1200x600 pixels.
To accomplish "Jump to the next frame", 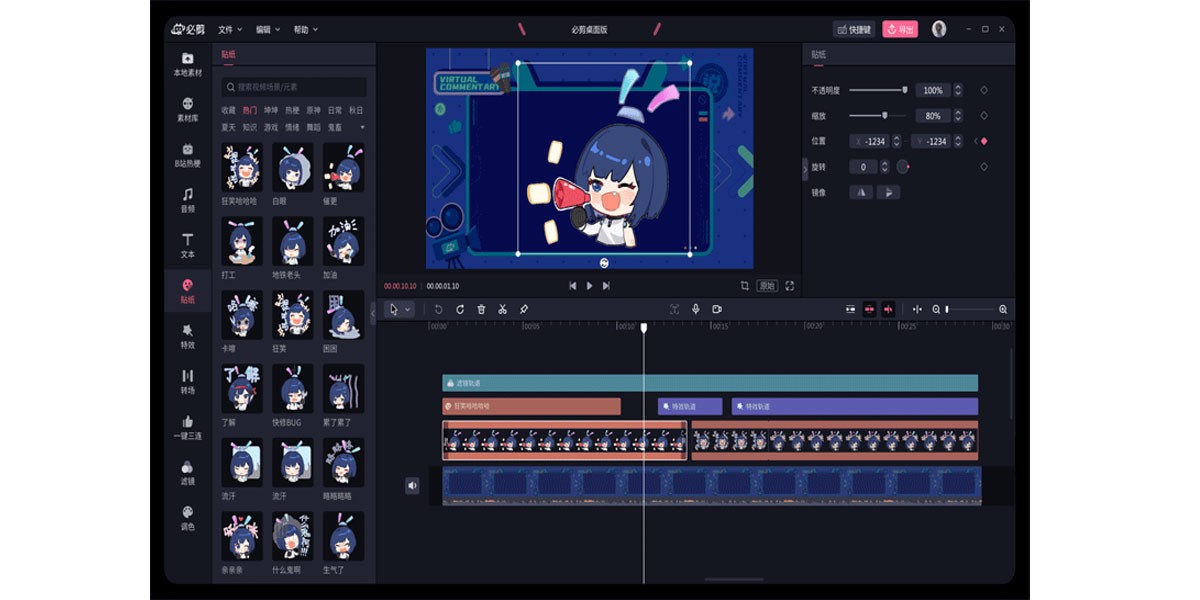I will [606, 285].
